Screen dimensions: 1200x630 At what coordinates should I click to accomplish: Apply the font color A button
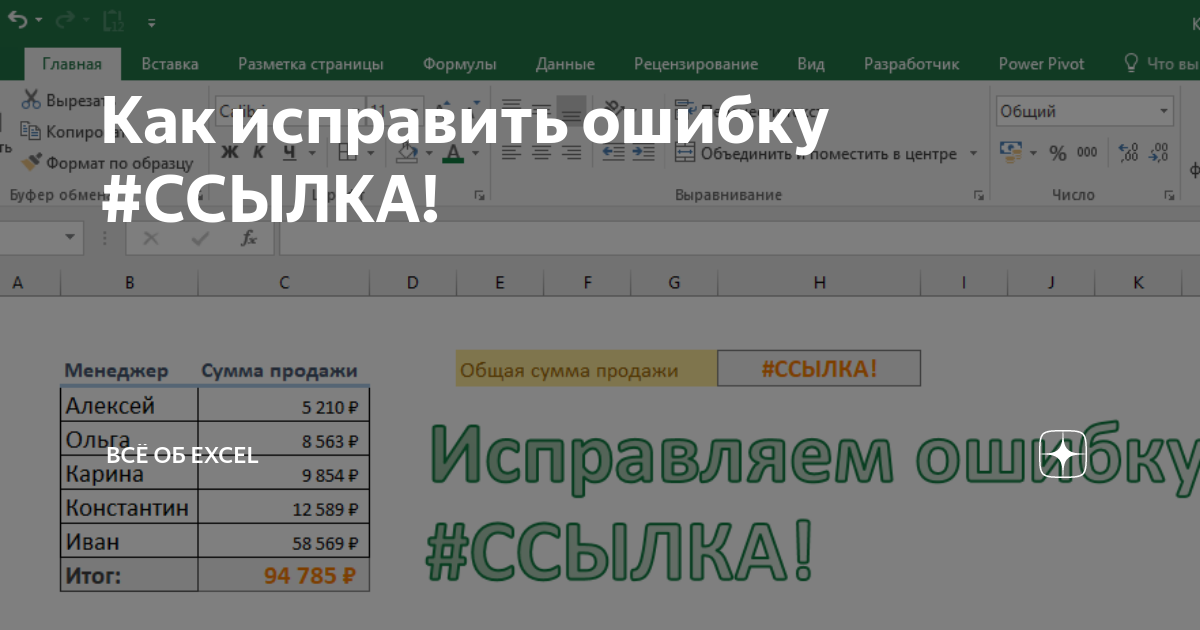[x=453, y=152]
